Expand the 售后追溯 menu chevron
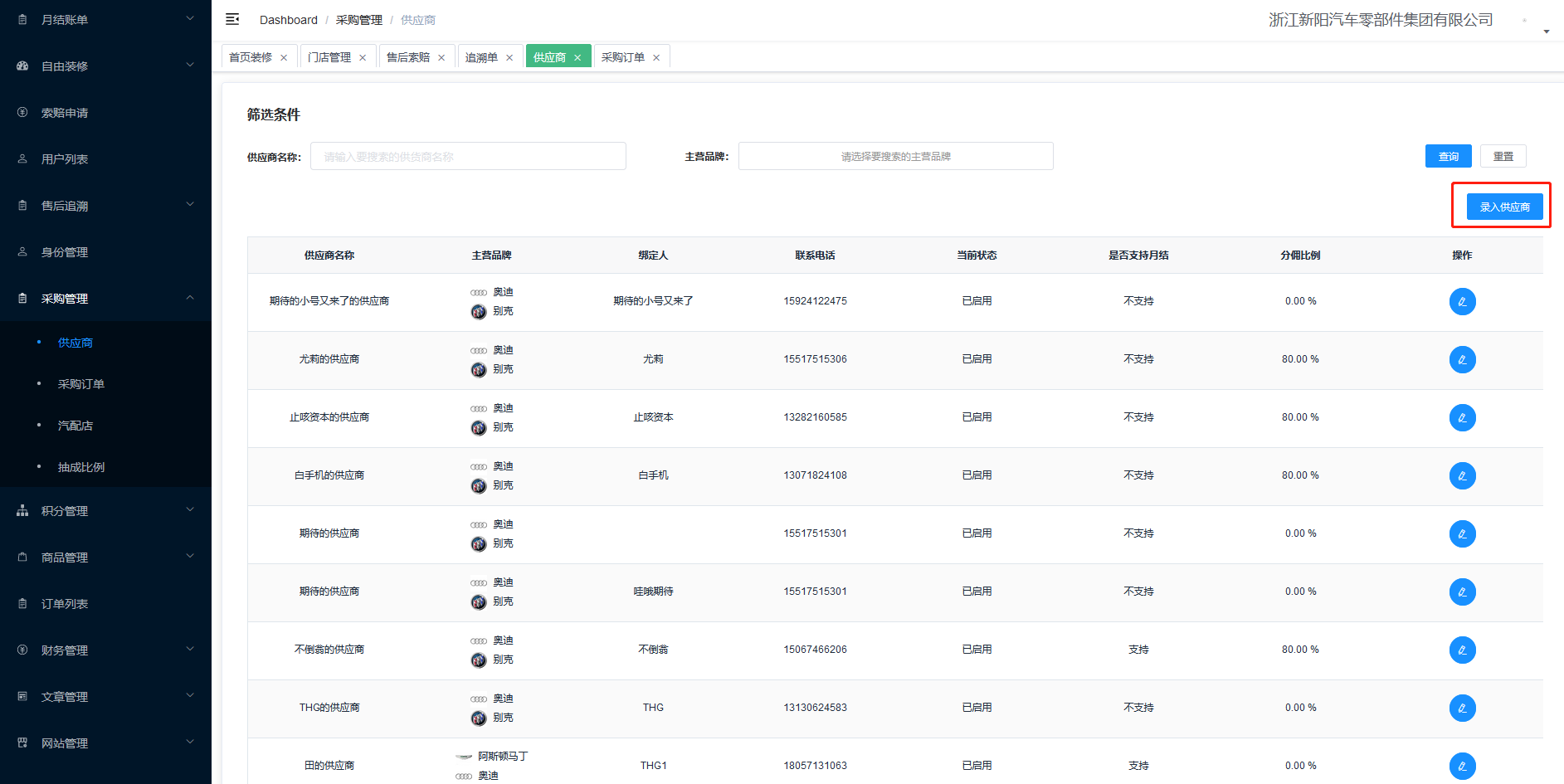 point(190,204)
